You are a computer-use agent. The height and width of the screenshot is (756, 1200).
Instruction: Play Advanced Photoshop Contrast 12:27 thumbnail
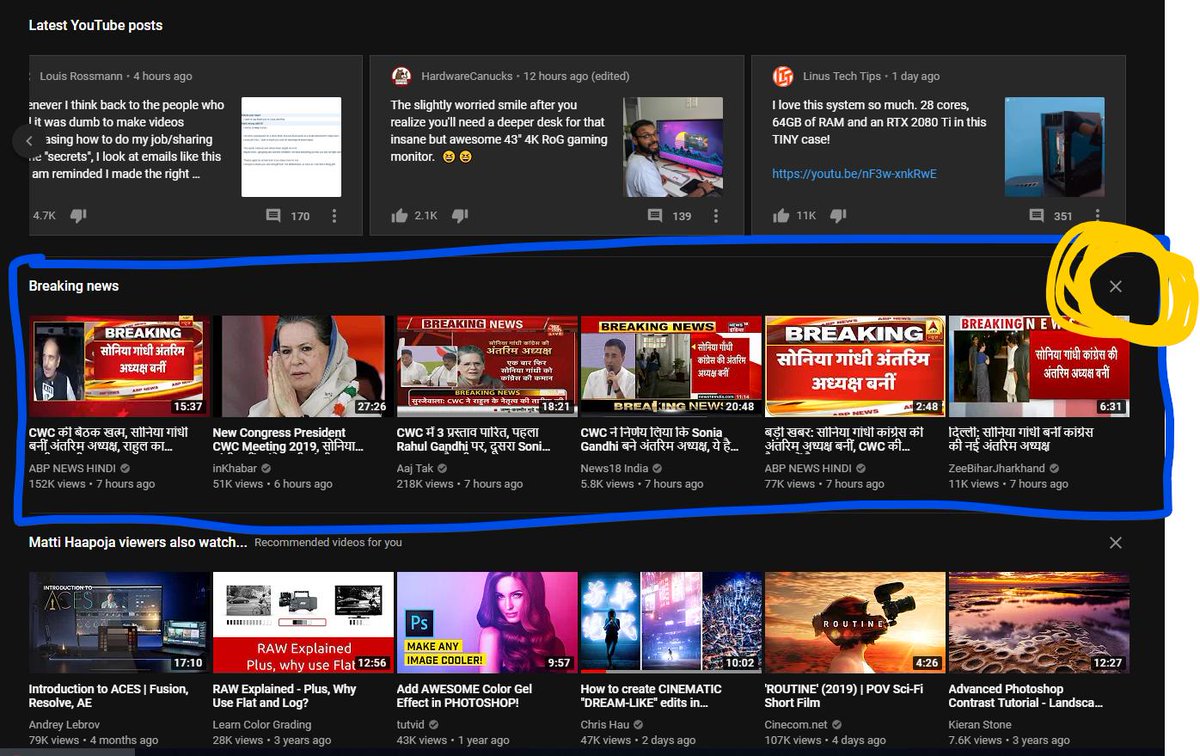1039,622
